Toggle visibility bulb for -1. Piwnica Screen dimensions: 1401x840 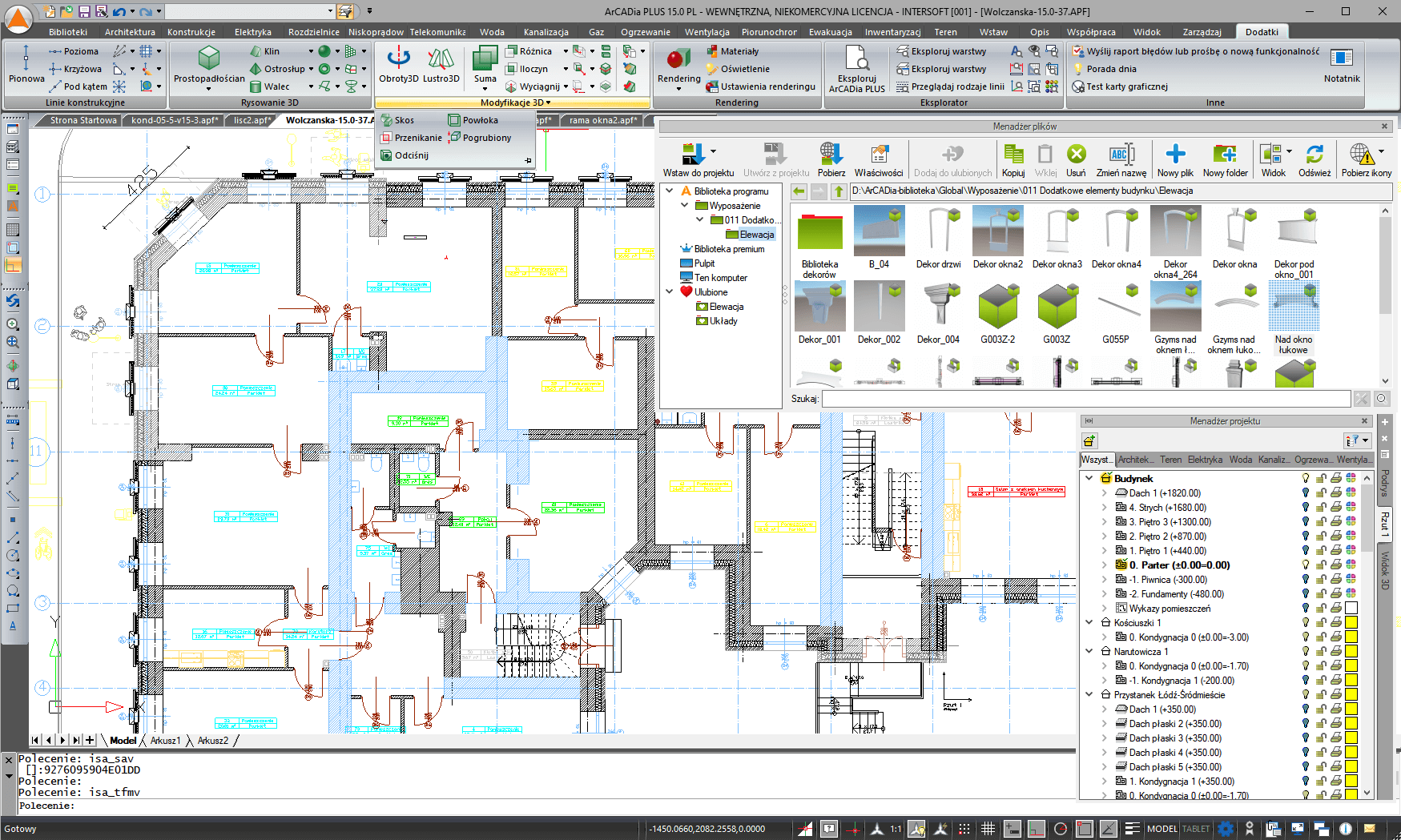click(1306, 580)
